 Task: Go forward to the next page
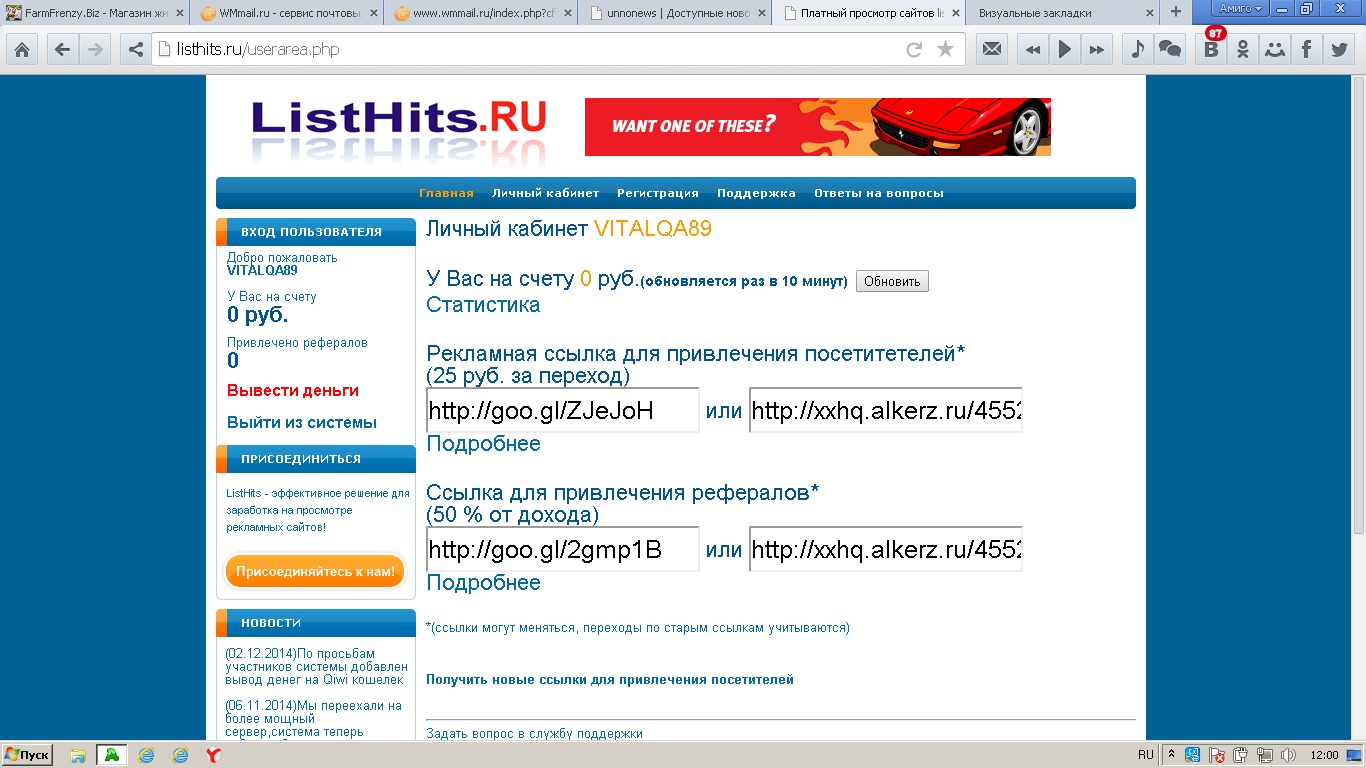tap(95, 49)
